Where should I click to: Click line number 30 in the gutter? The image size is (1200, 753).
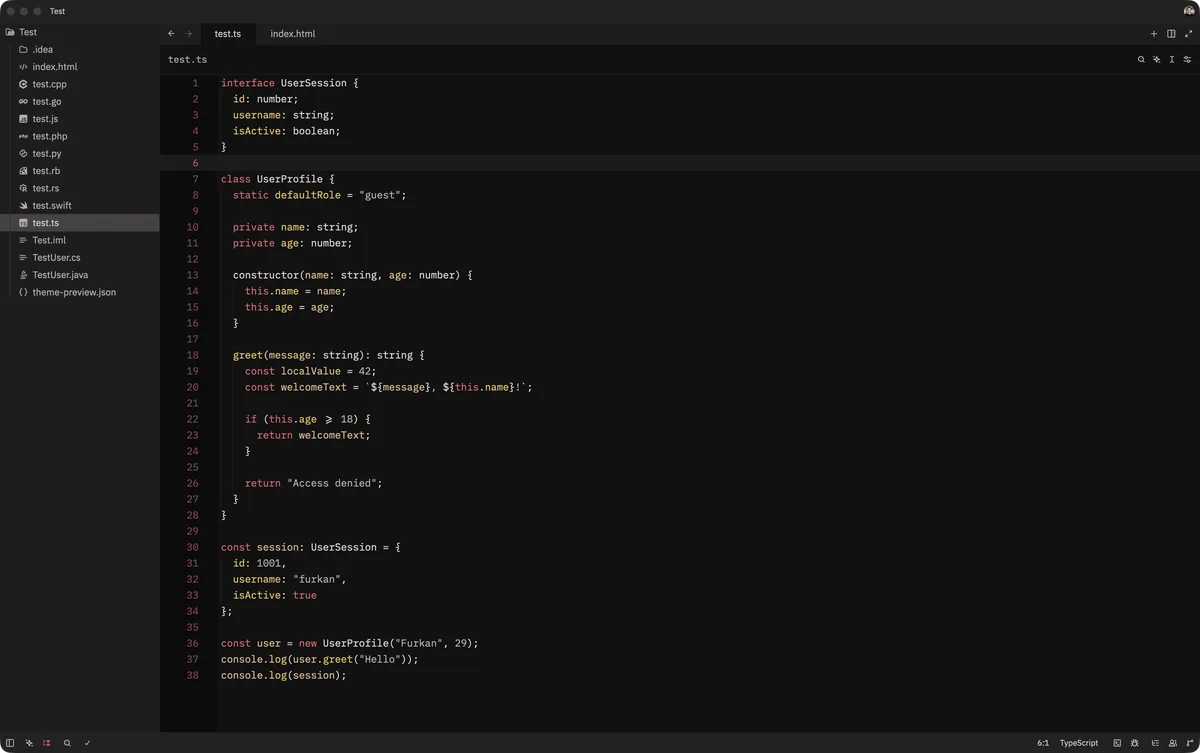pyautogui.click(x=192, y=547)
